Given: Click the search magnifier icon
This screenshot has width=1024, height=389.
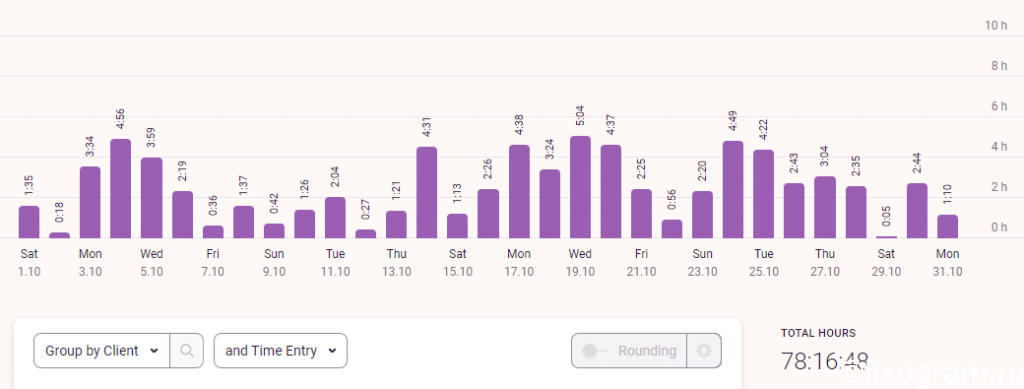Looking at the screenshot, I should pyautogui.click(x=187, y=350).
